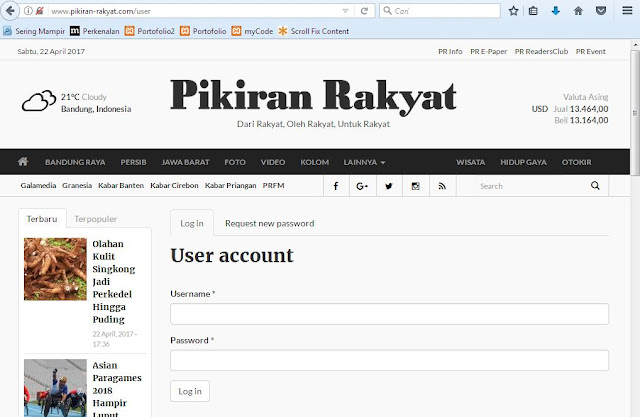Open the Granesia link

pyautogui.click(x=77, y=185)
